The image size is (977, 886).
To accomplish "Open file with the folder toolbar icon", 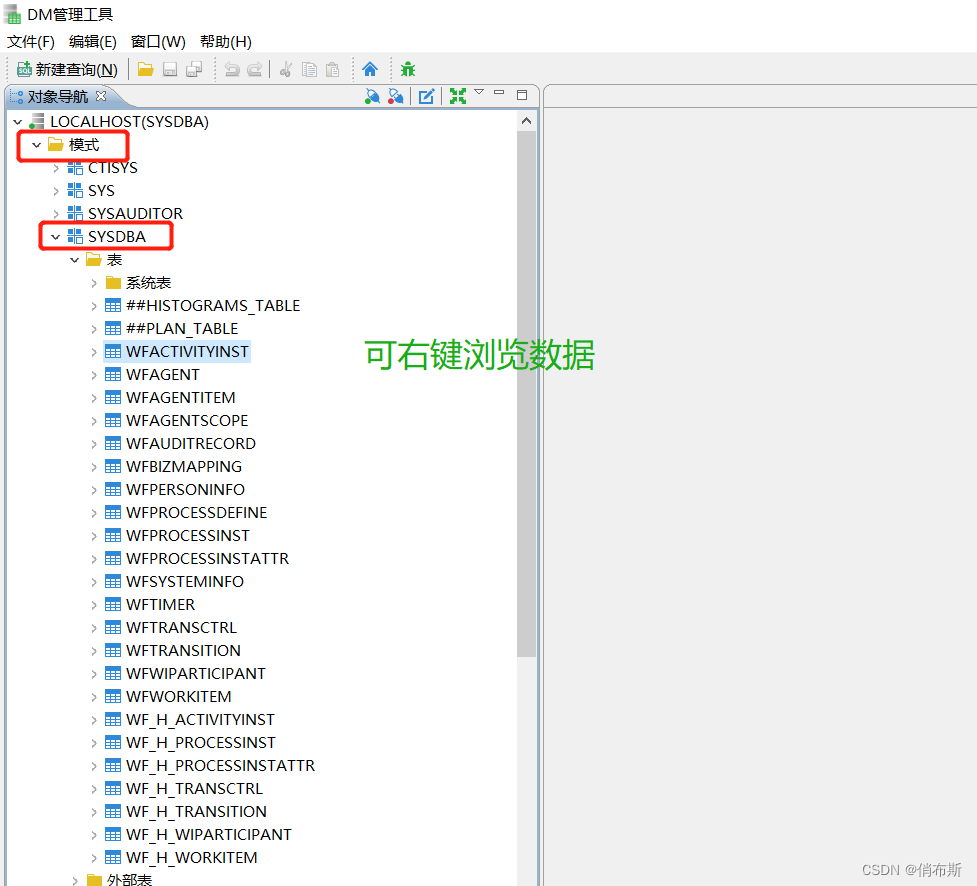I will (x=146, y=69).
